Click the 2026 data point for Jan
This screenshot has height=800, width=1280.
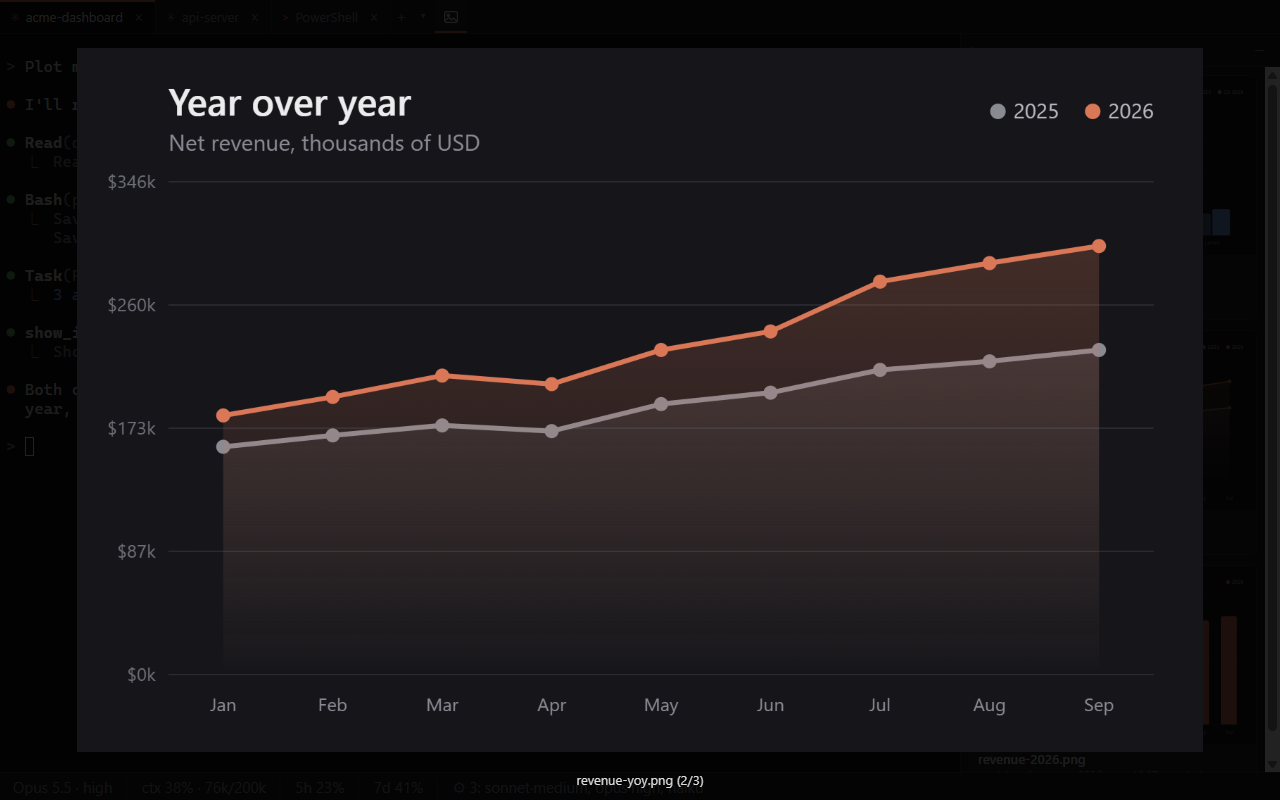(x=223, y=415)
